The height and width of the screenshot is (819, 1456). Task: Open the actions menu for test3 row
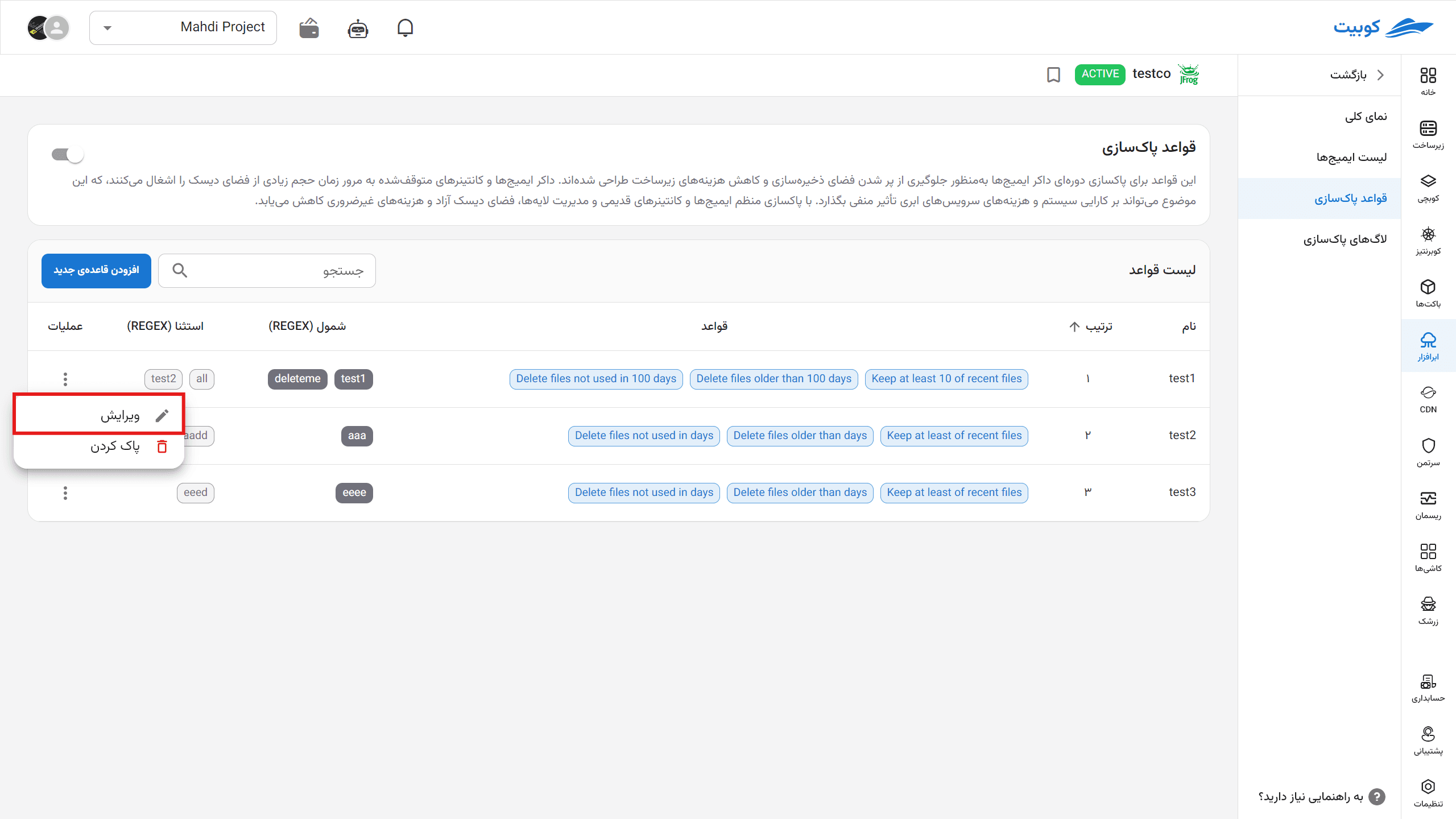pyautogui.click(x=65, y=493)
